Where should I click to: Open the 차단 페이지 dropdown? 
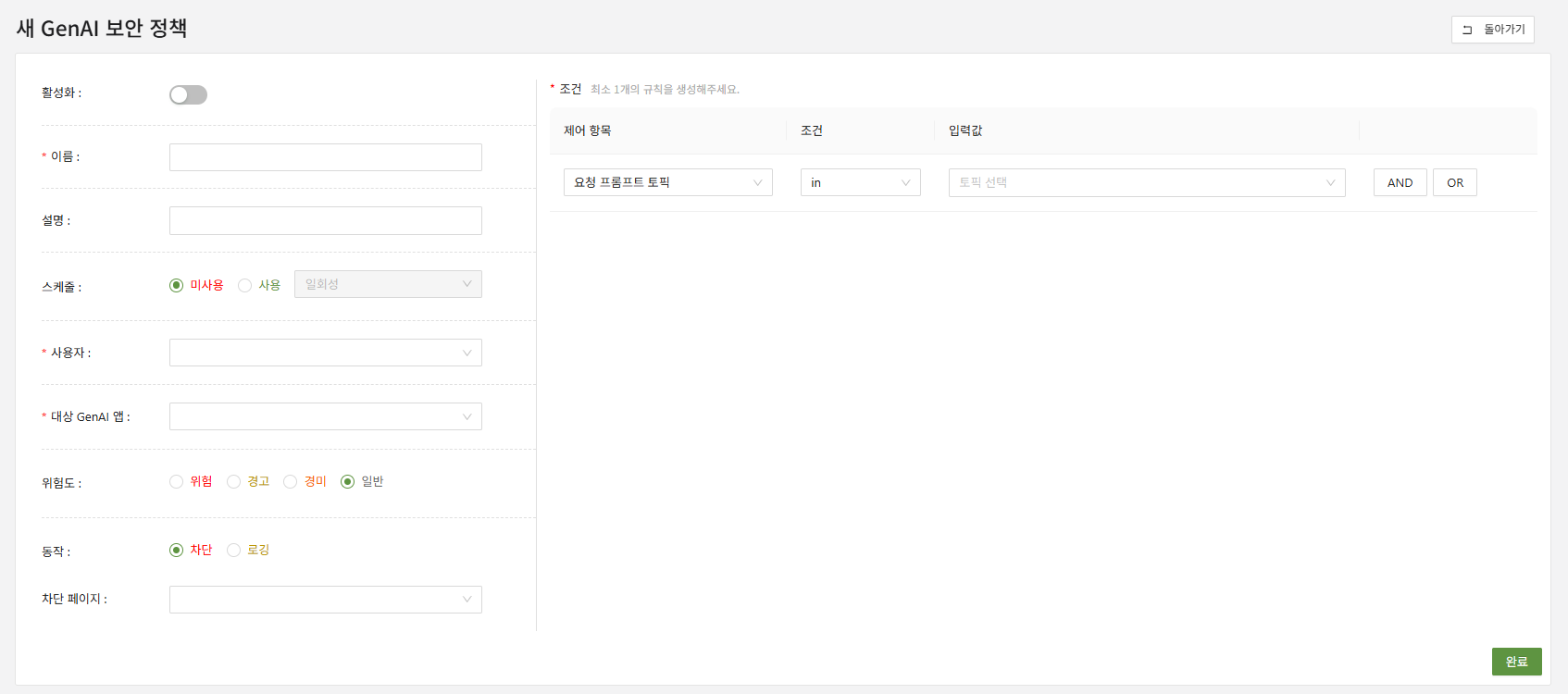coord(325,600)
